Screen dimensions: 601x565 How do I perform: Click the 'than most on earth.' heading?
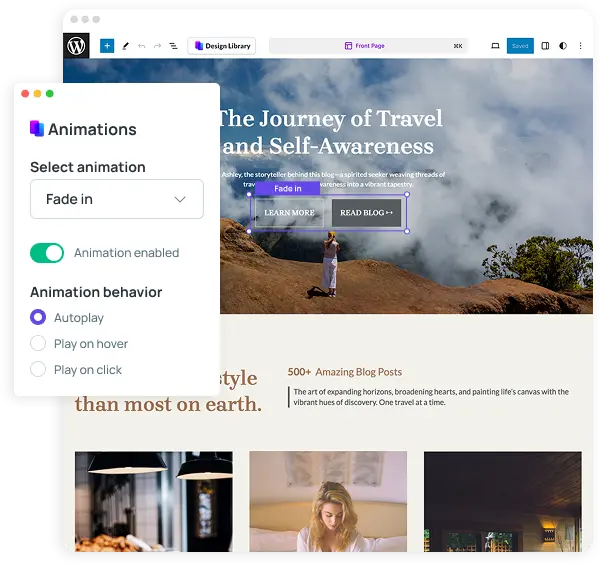coord(168,404)
